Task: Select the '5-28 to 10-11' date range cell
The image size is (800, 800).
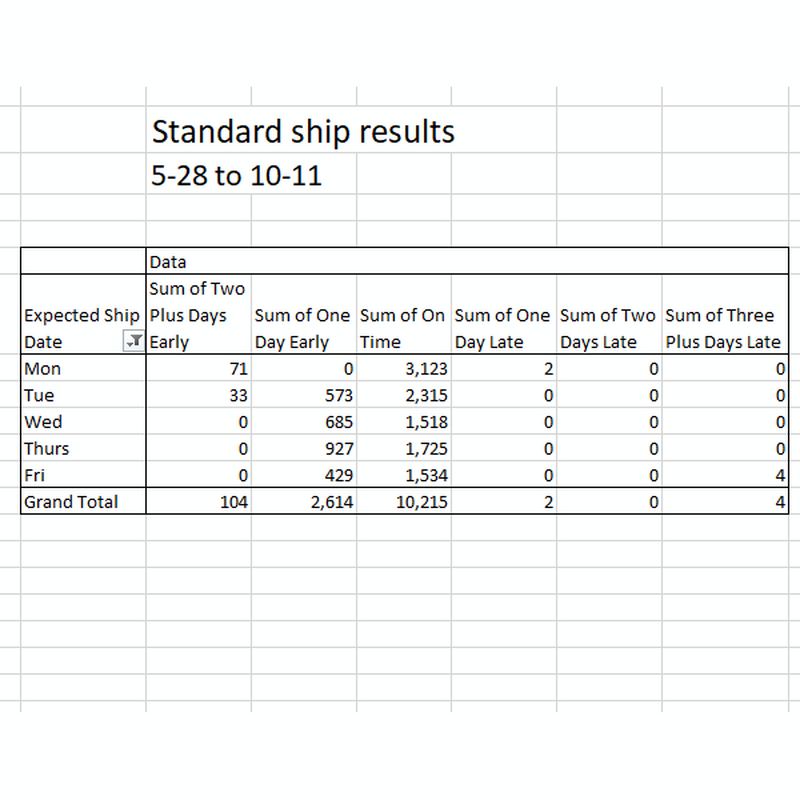Action: click(236, 176)
